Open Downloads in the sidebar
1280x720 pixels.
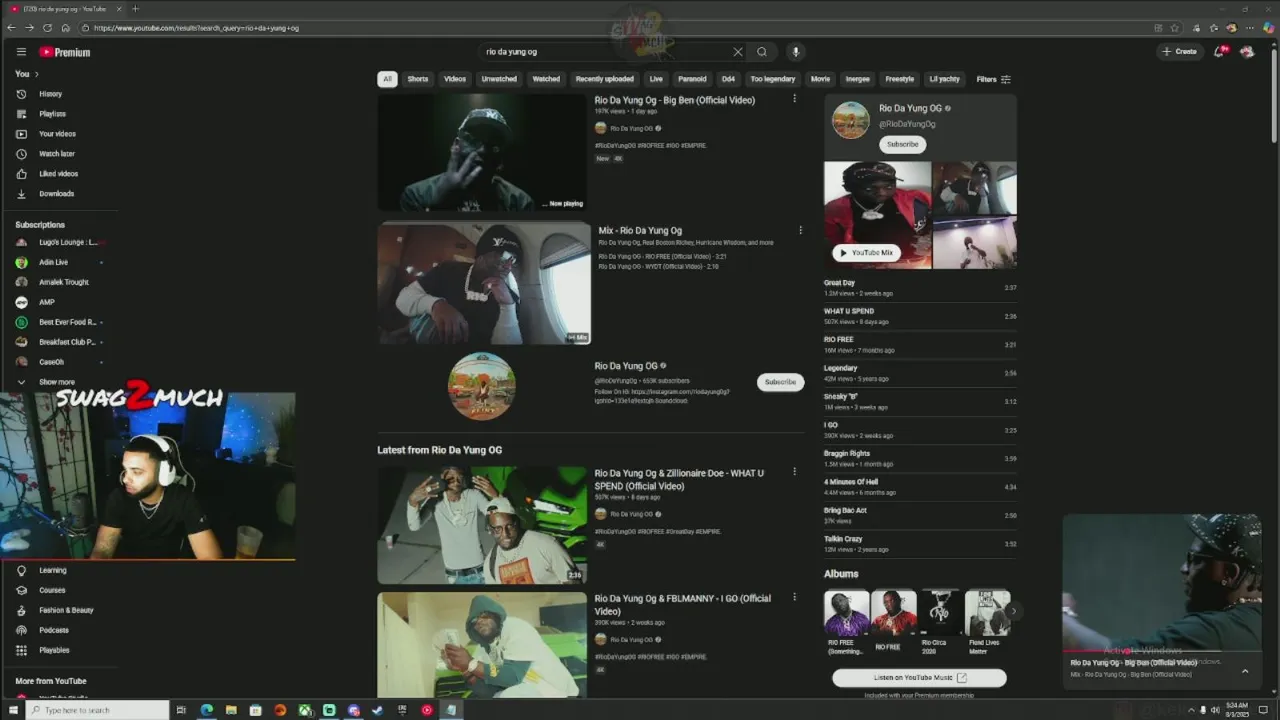56,194
